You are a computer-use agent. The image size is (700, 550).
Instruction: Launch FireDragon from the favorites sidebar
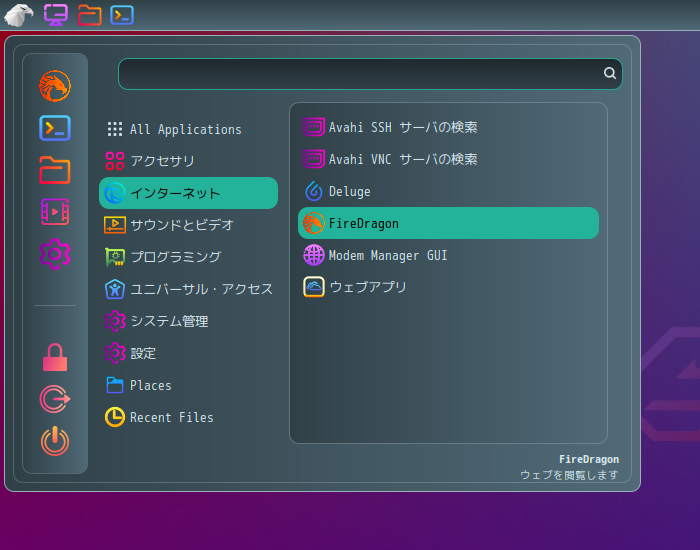55,86
